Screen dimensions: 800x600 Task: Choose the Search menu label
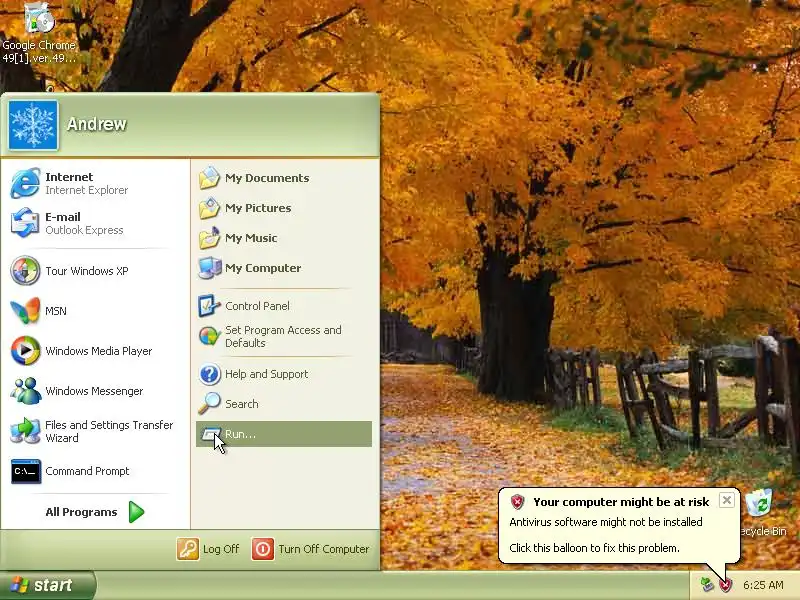[242, 404]
